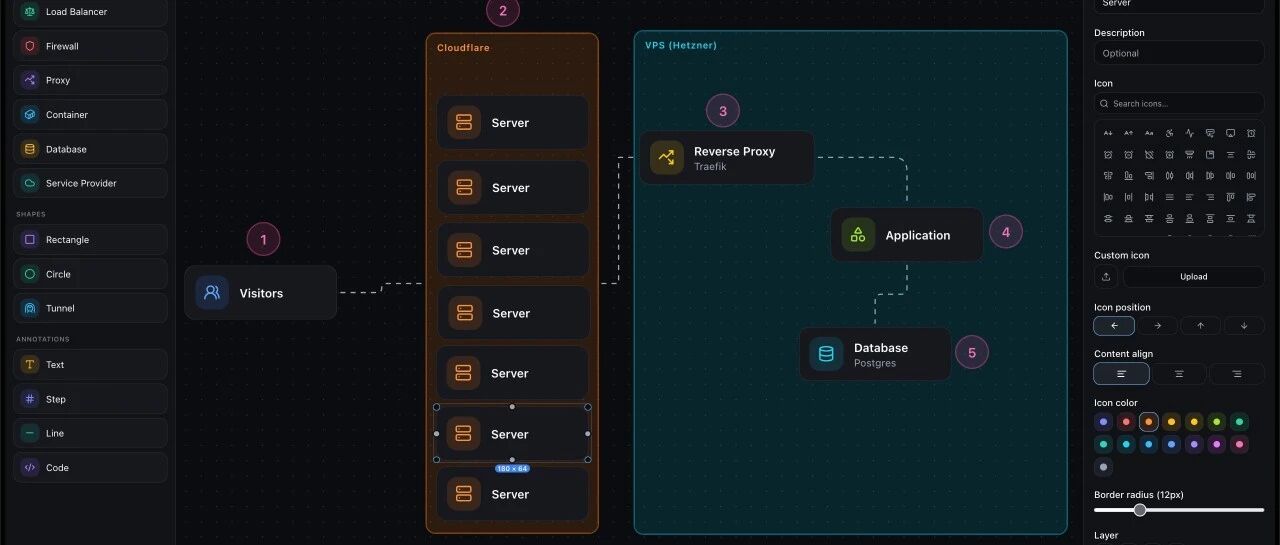
Task: Click the Traefik Reverse Proxy node icon
Action: pyautogui.click(x=666, y=158)
